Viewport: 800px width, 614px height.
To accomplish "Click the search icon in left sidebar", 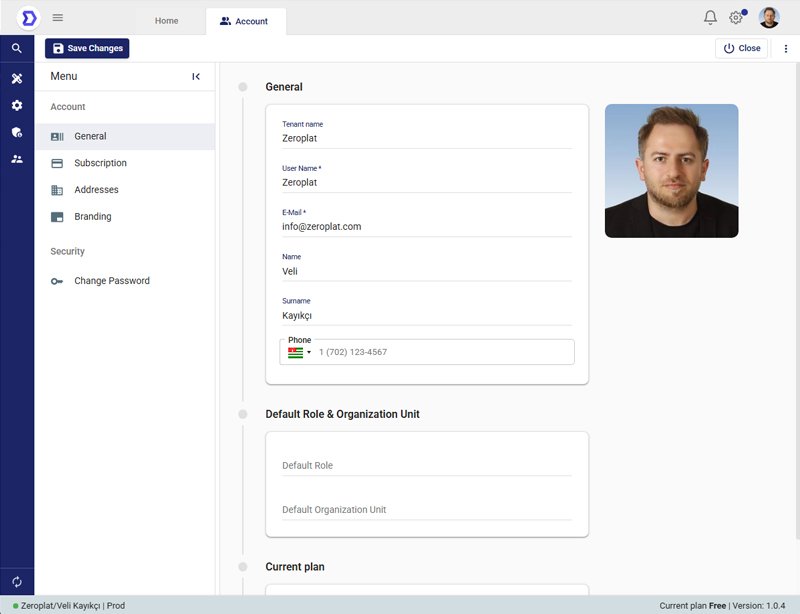I will point(17,48).
